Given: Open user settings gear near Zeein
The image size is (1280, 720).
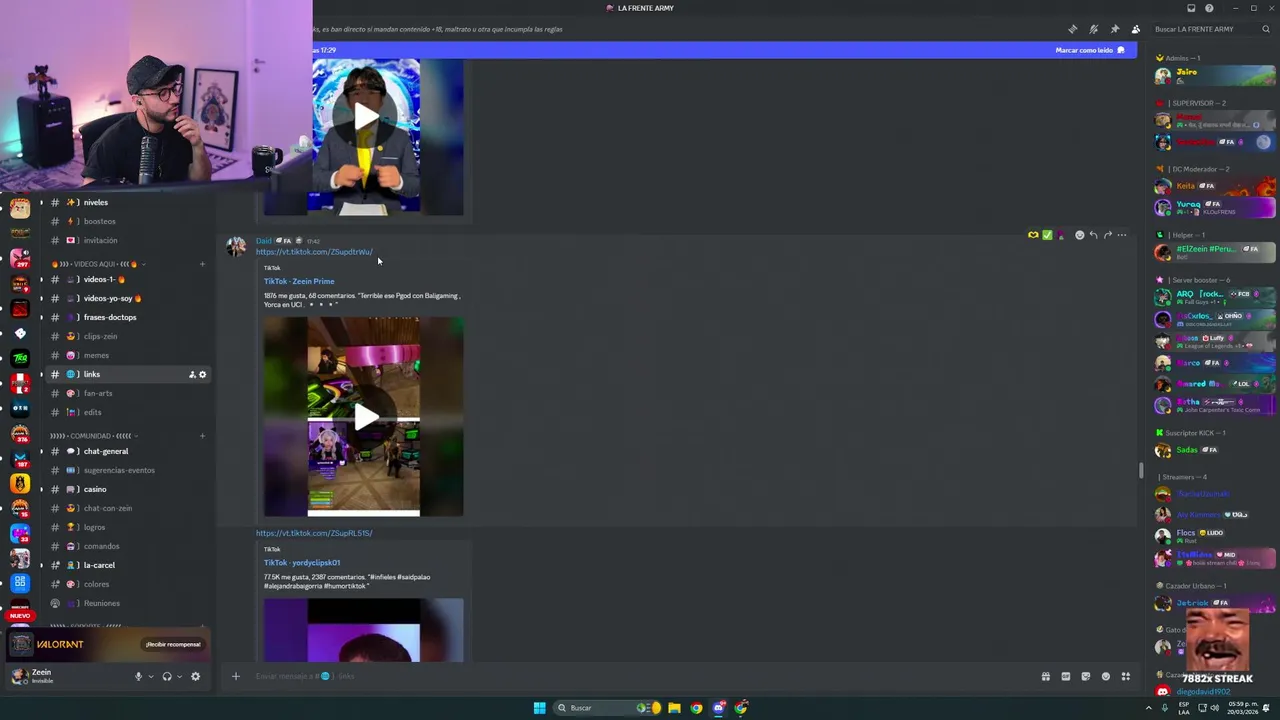Looking at the screenshot, I should point(195,676).
